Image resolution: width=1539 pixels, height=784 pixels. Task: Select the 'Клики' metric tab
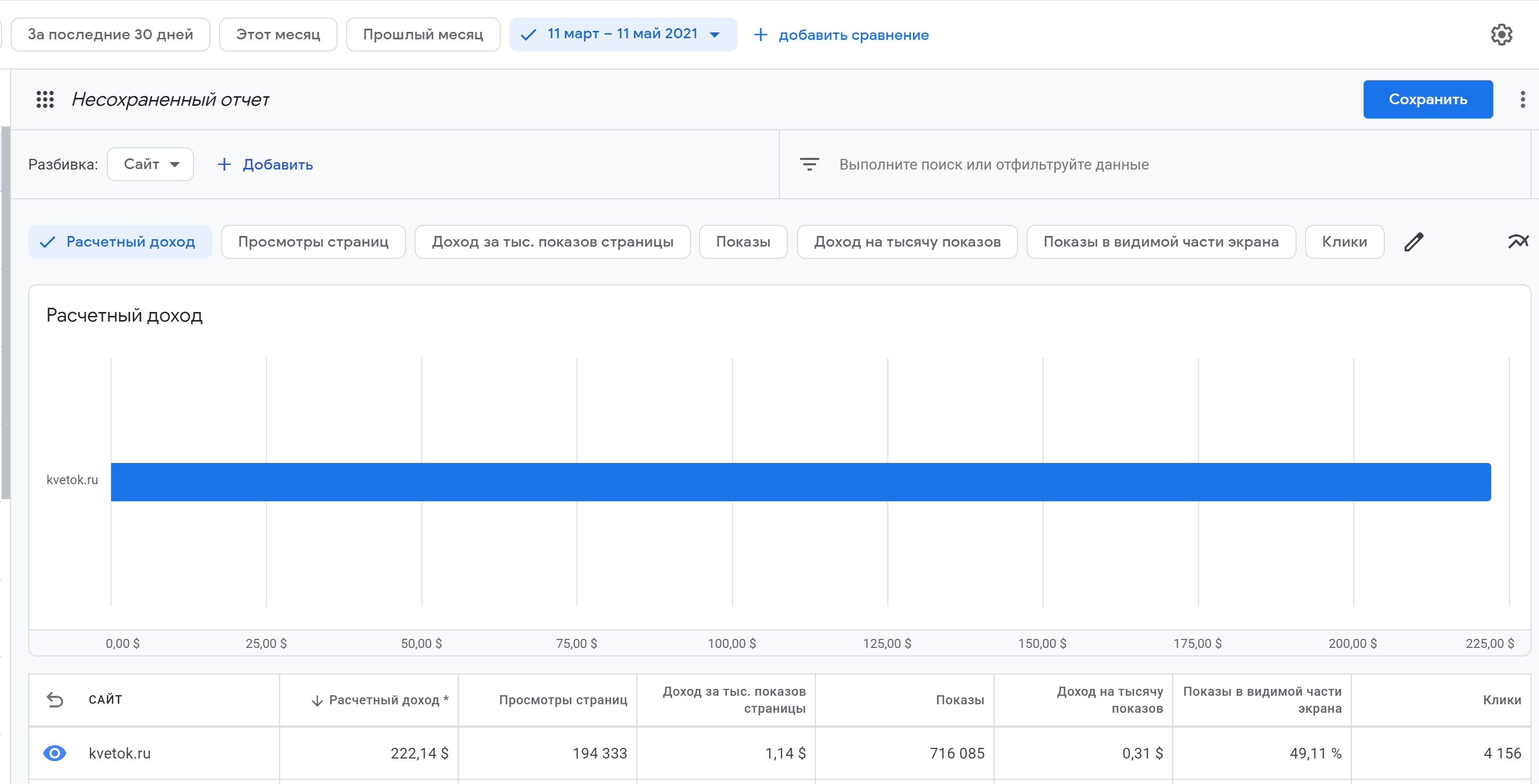pos(1344,242)
